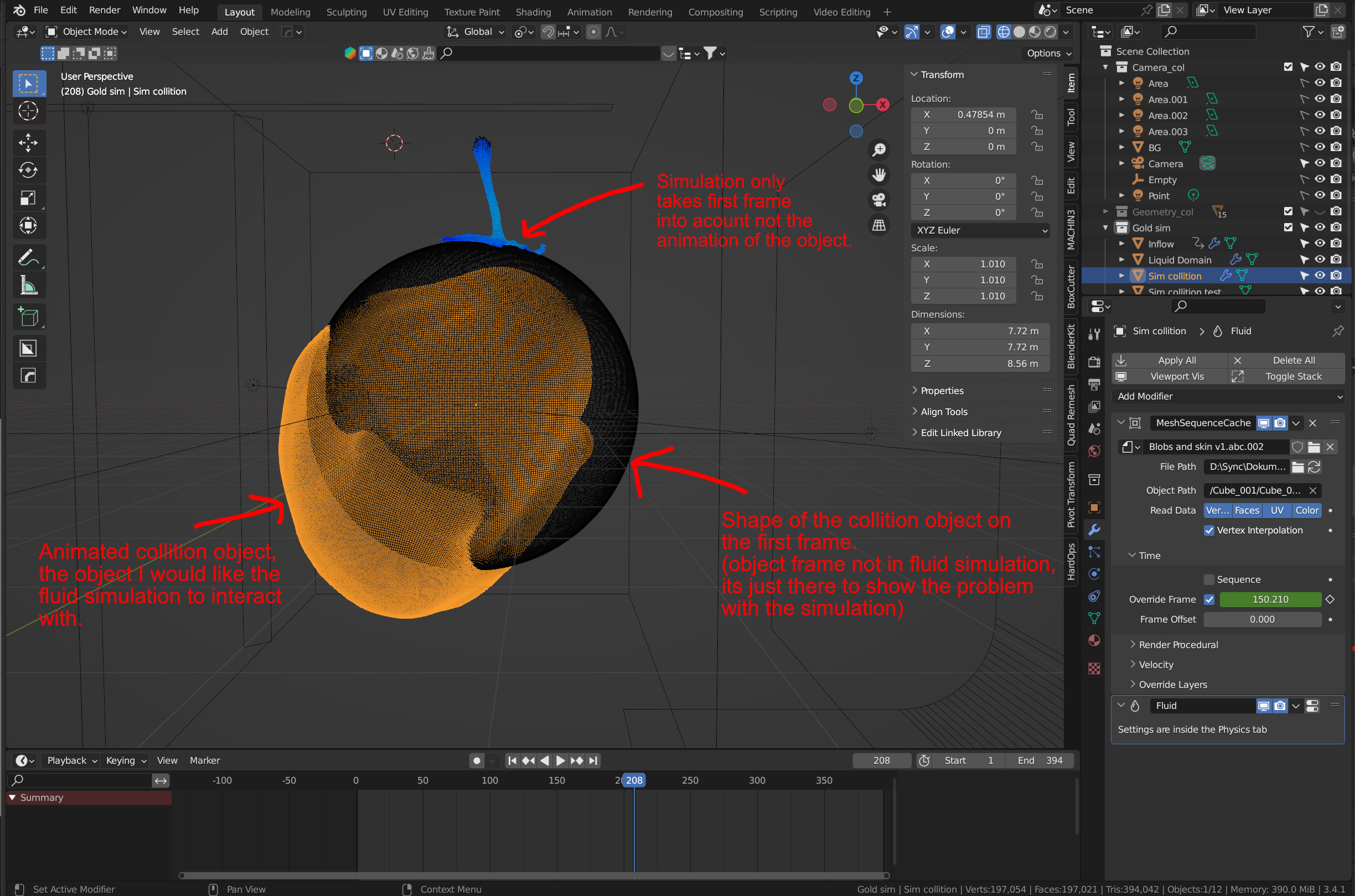
Task: Click the zoom magnifier viewport gizmo
Action: click(878, 150)
